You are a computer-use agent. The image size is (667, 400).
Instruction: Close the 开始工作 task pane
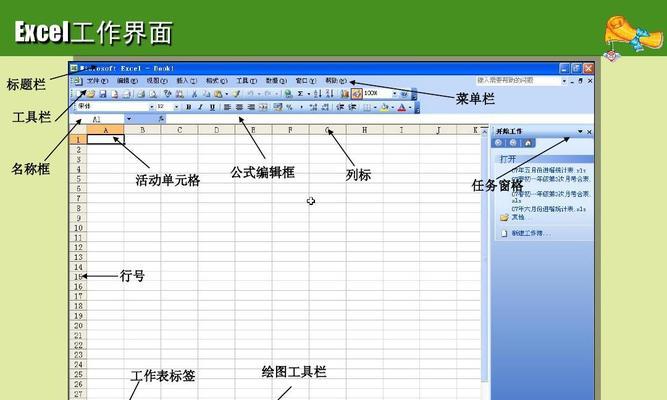(589, 132)
